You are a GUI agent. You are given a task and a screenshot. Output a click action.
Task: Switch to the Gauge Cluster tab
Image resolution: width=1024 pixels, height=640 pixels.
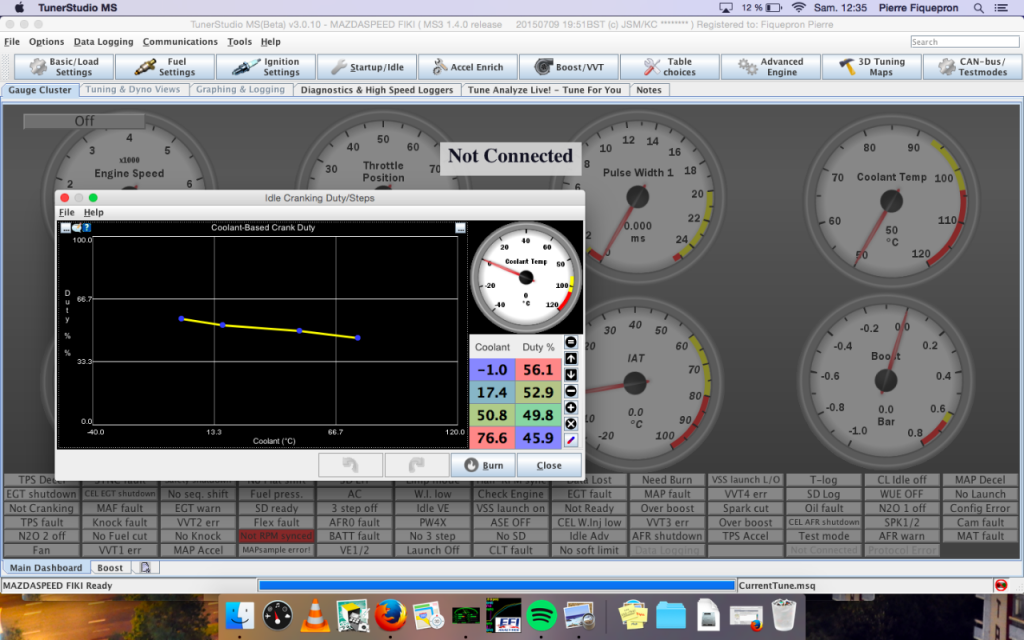tap(40, 90)
